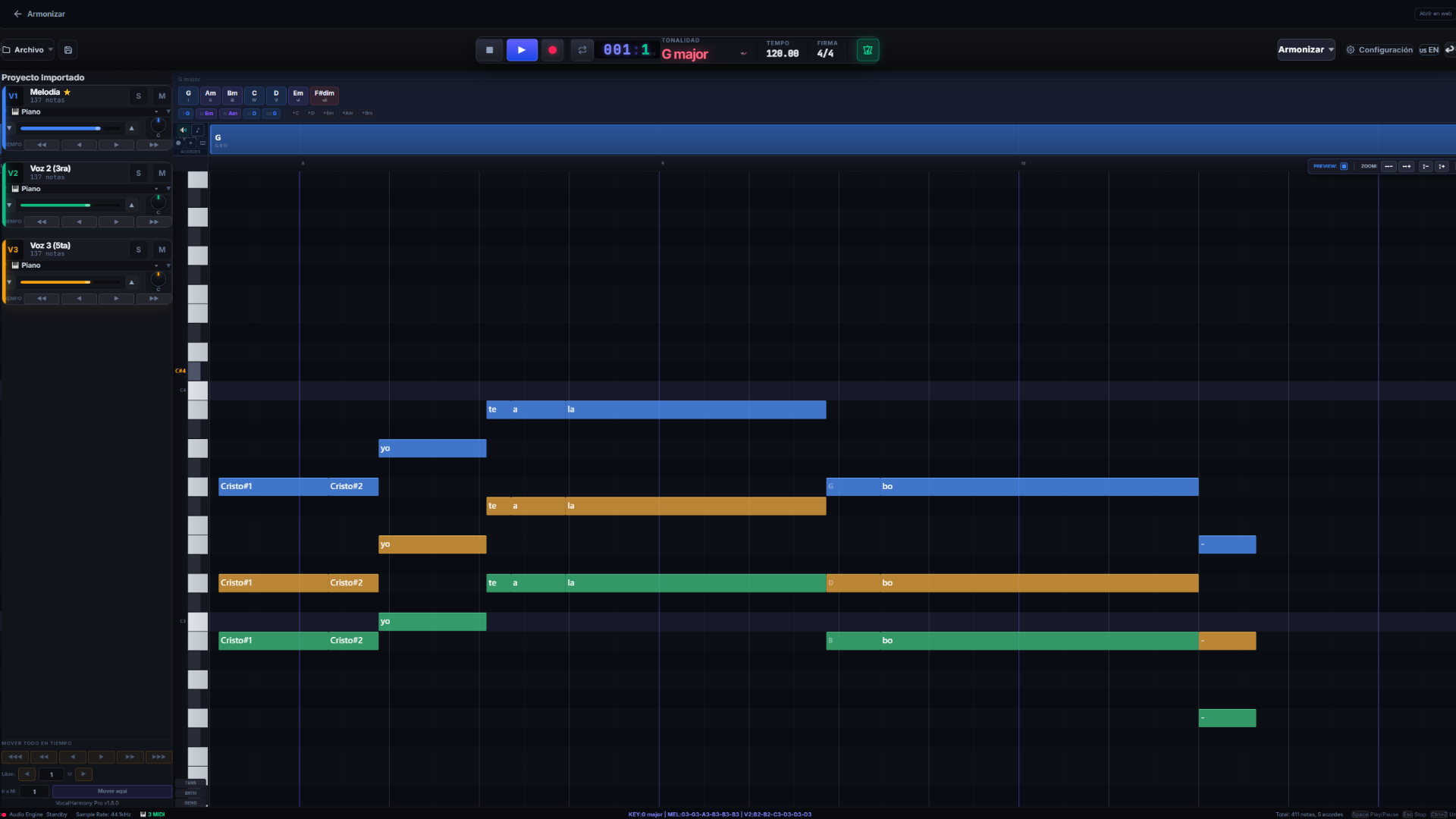Click the speaker icon above Acordes panel

(x=183, y=130)
